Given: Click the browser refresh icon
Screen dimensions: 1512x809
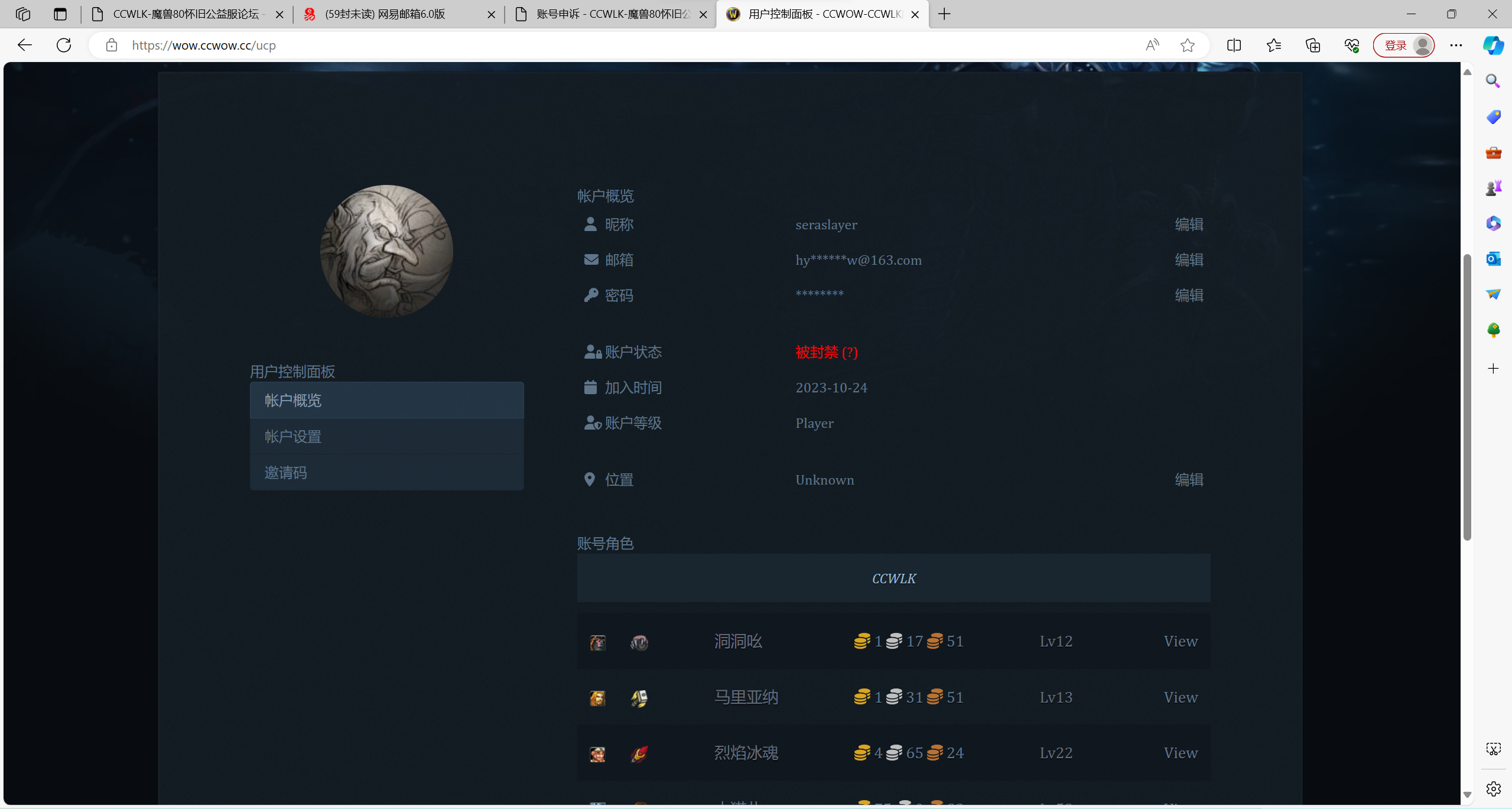Looking at the screenshot, I should [x=64, y=46].
